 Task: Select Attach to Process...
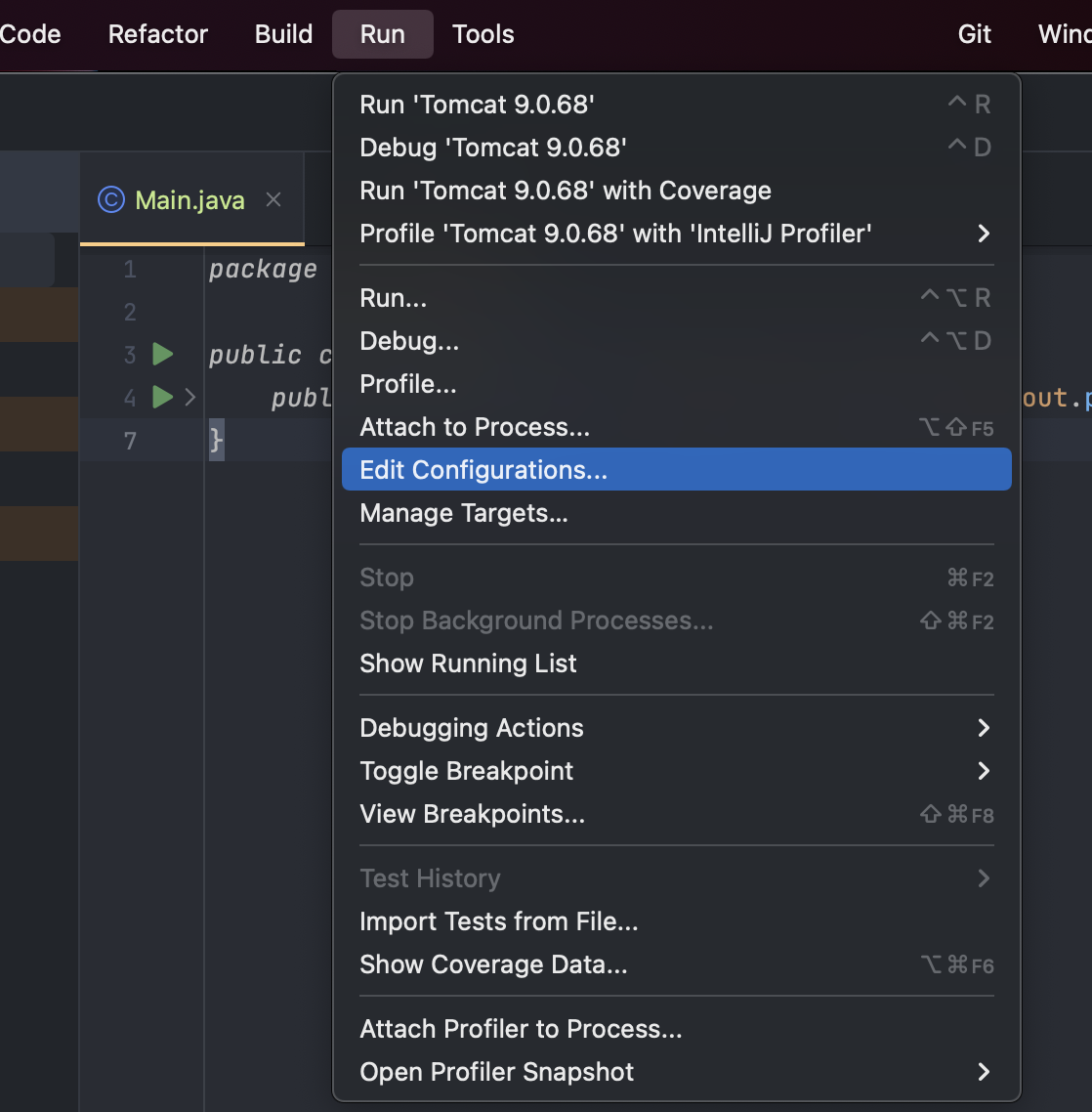tap(677, 427)
